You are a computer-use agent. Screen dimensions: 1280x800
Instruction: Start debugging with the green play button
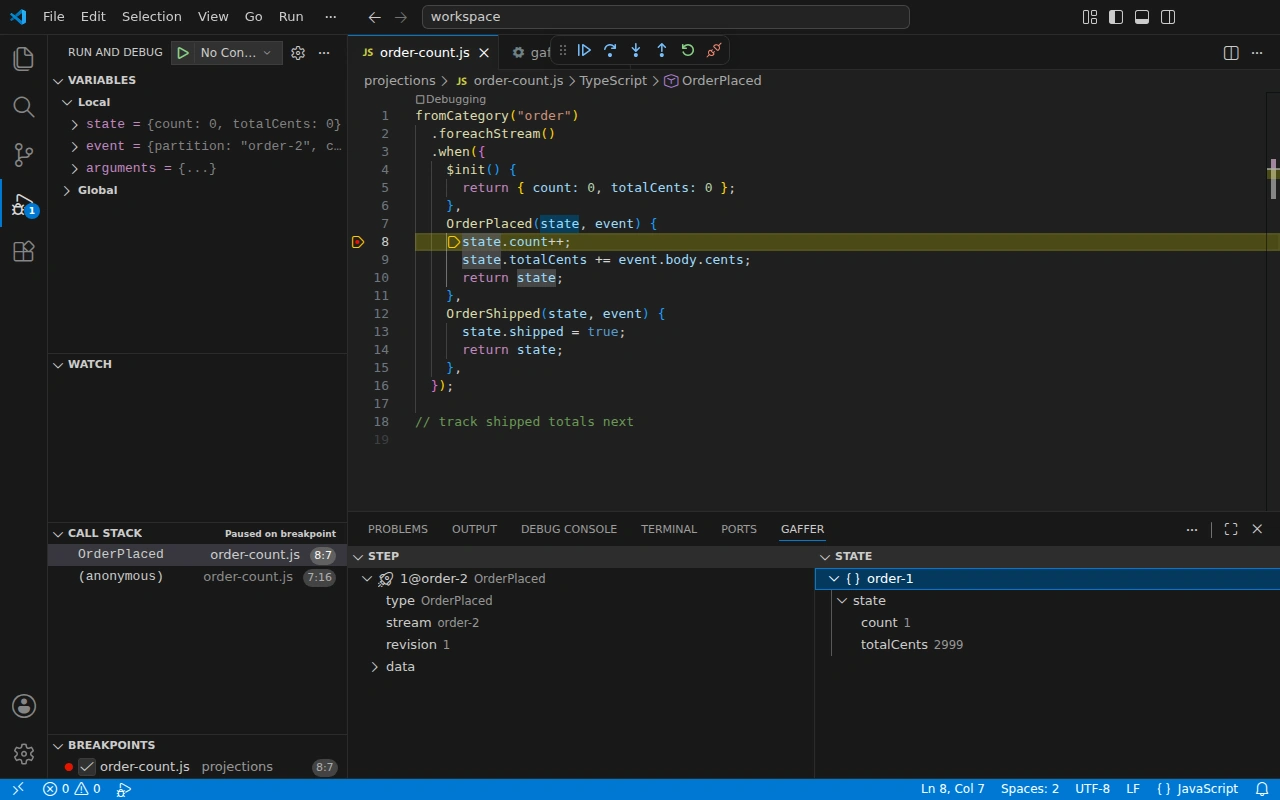[183, 53]
